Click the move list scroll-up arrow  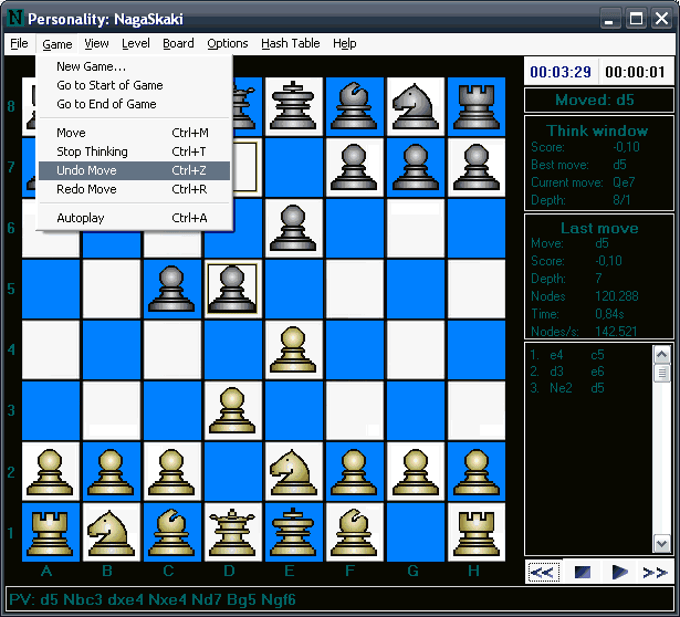[x=662, y=355]
